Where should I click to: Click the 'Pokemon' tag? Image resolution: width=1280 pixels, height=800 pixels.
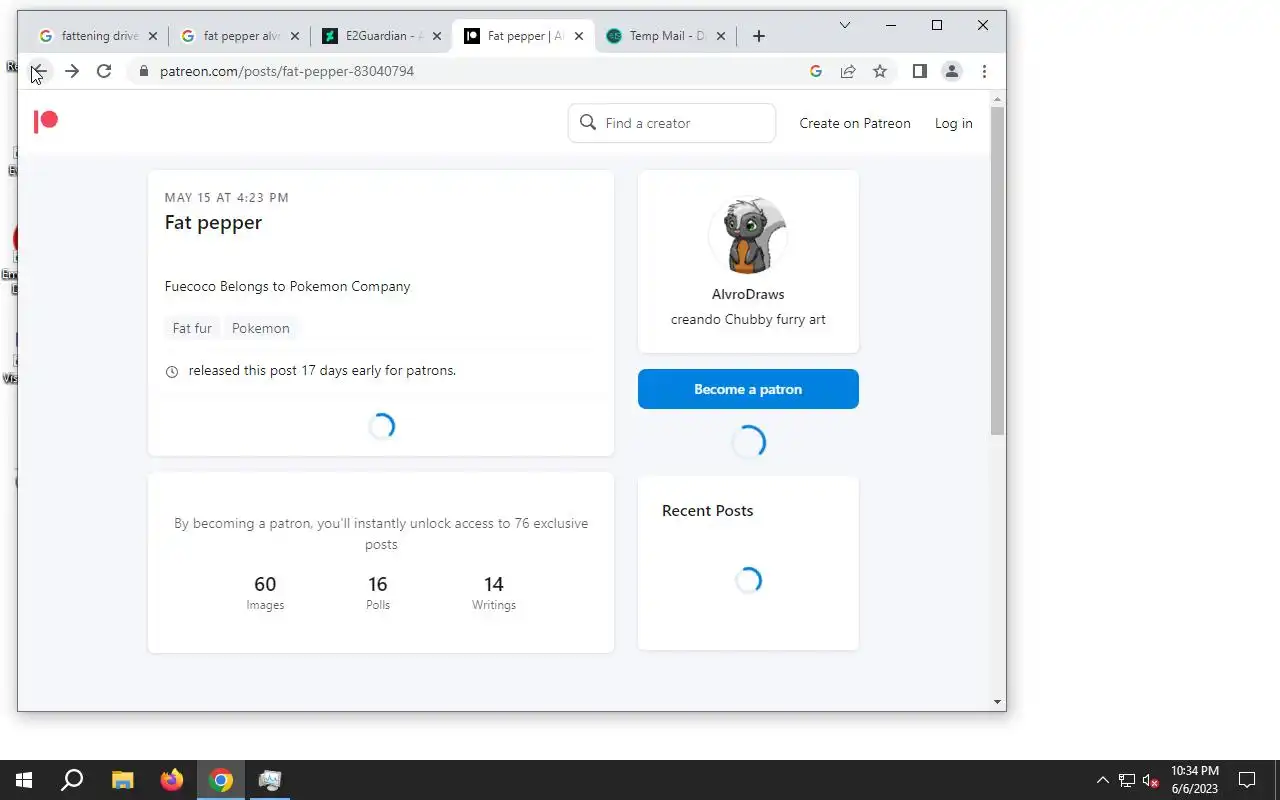tap(261, 328)
